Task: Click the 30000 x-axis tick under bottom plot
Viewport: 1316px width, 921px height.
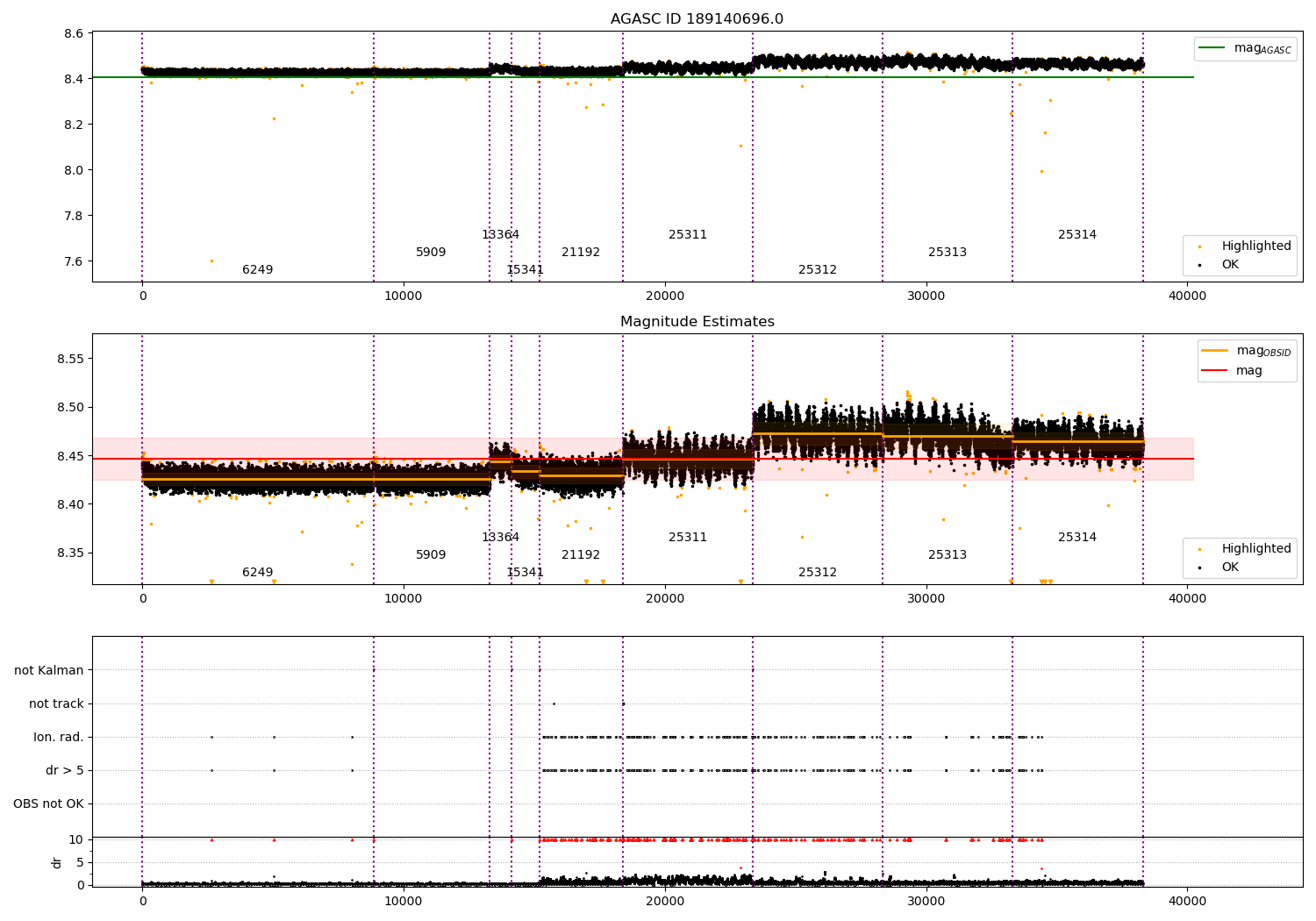Action: click(x=926, y=900)
